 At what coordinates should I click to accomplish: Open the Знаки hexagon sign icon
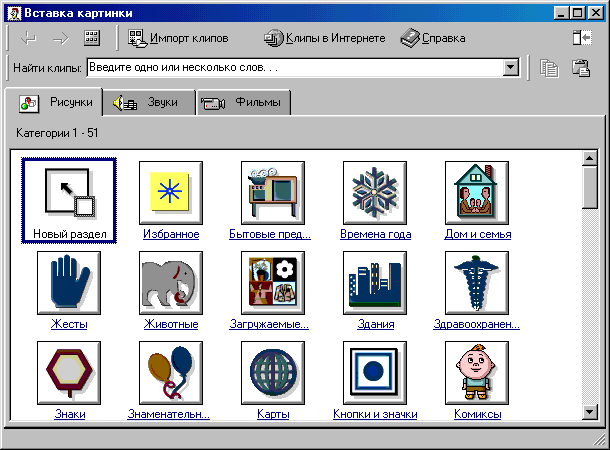[69, 373]
